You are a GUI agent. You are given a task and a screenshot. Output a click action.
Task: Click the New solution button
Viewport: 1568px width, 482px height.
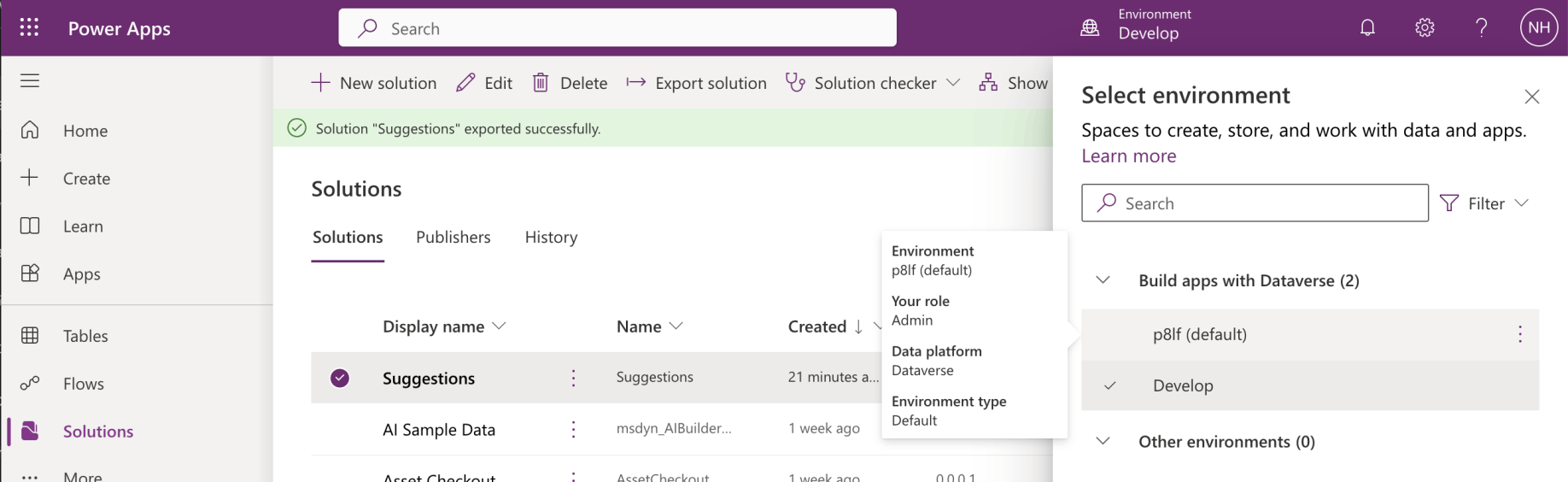pyautogui.click(x=374, y=83)
